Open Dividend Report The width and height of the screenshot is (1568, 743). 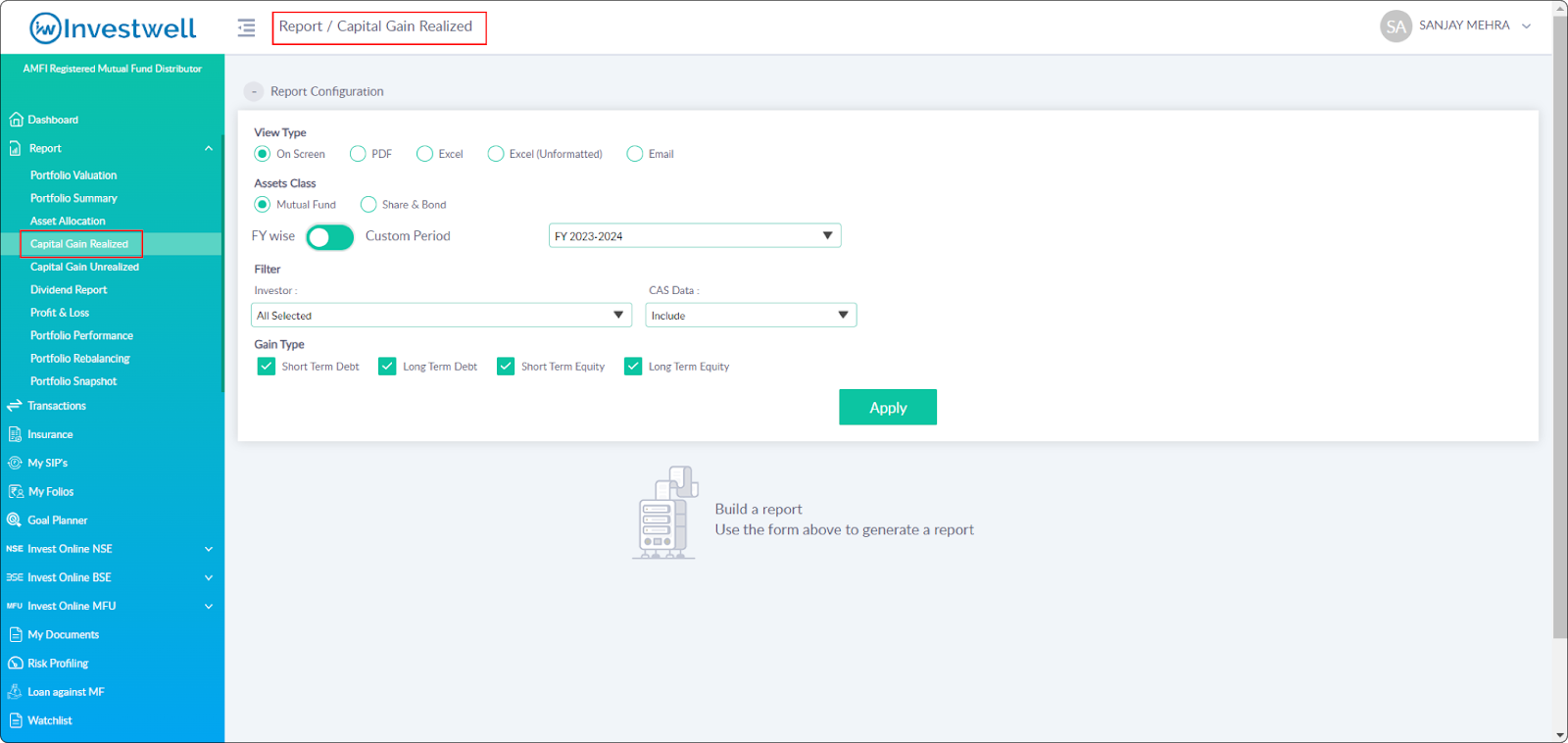[x=69, y=290]
